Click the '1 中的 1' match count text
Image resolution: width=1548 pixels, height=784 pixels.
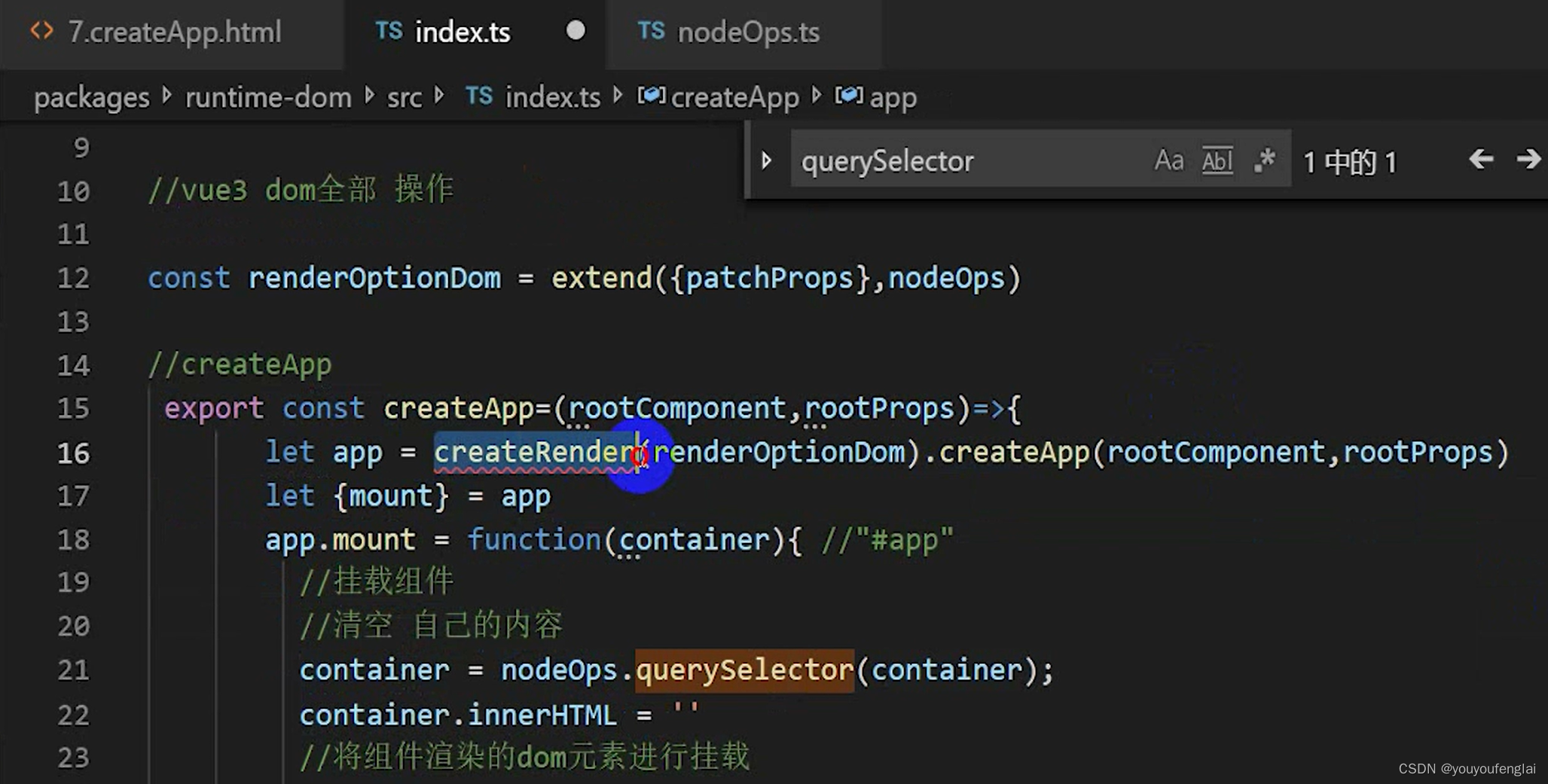(x=1350, y=162)
